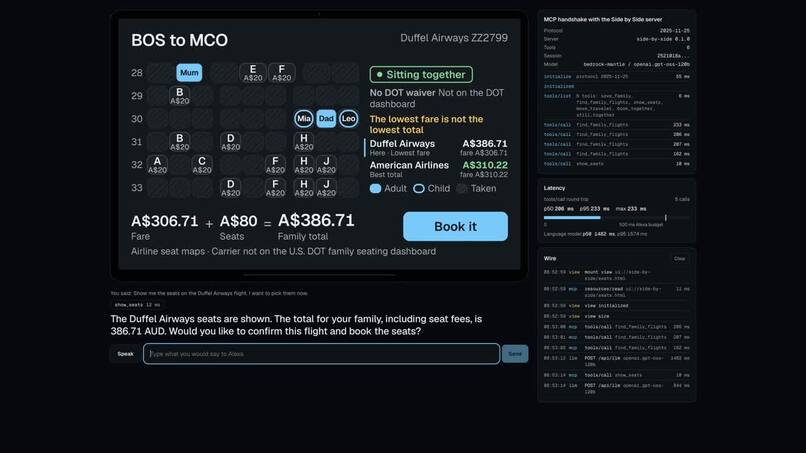806x453 pixels.
Task: Click the "mount view" Wire log entry
Action: click(x=616, y=275)
